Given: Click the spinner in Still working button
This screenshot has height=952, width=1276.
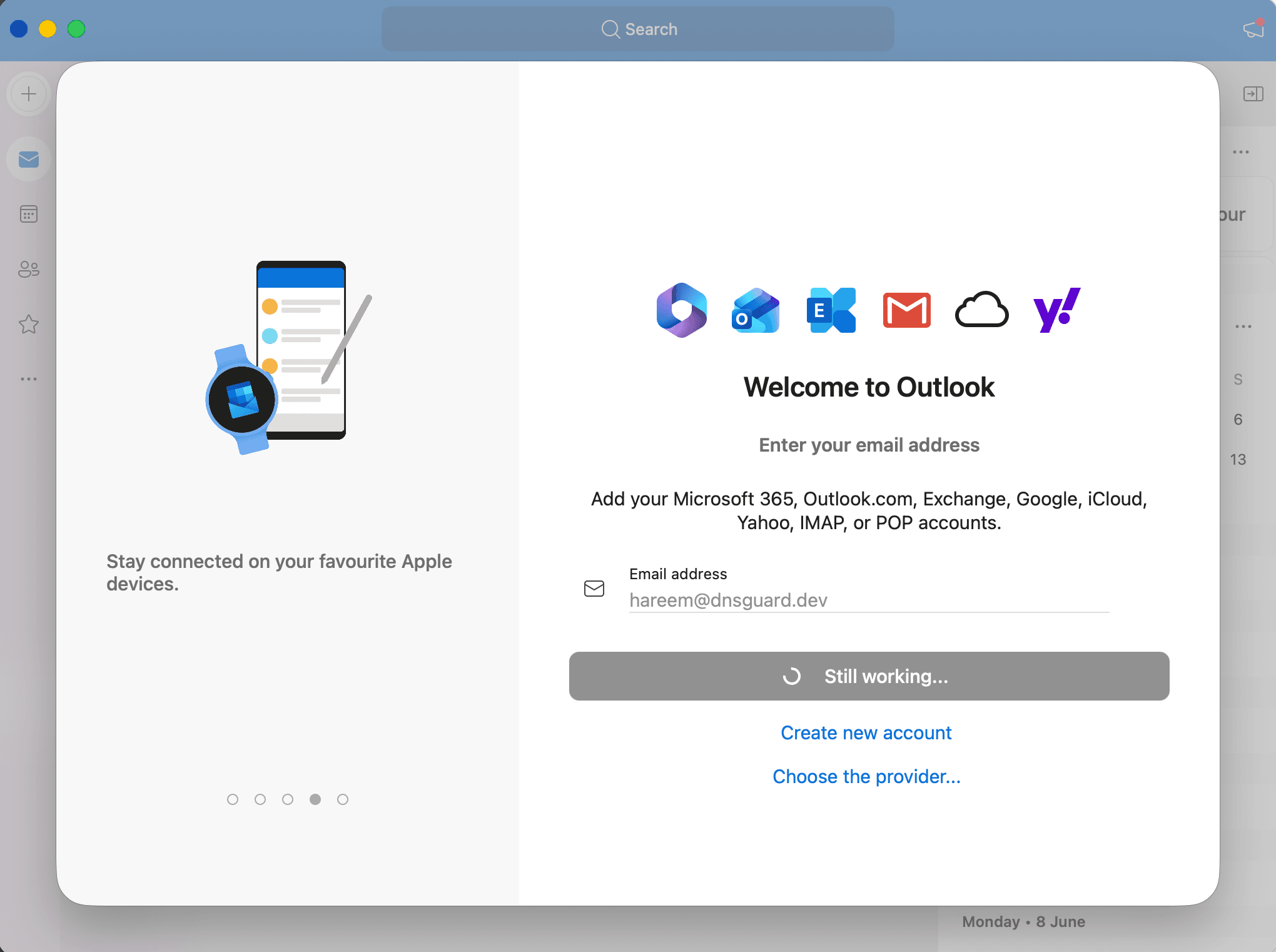Looking at the screenshot, I should (792, 677).
